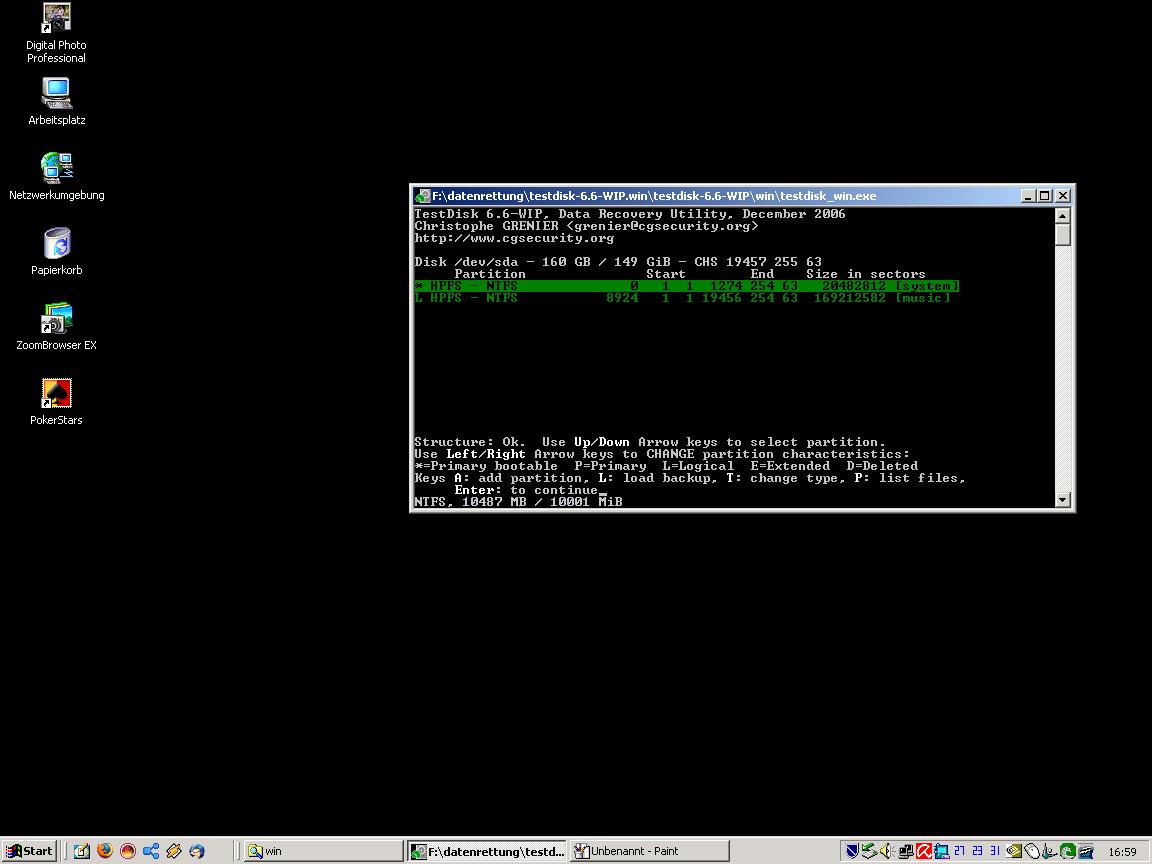
Task: Open the Avira antivirus tray icon
Action: (924, 851)
